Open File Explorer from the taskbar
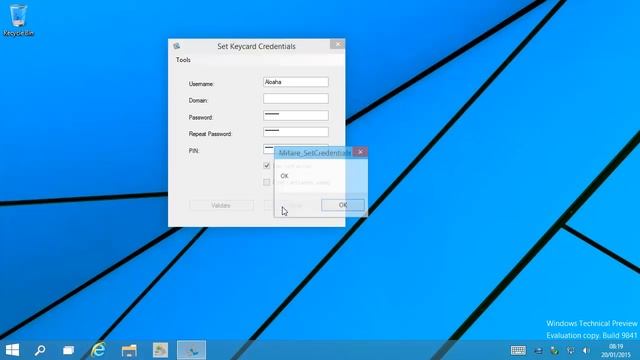640x360 pixels. click(x=129, y=351)
